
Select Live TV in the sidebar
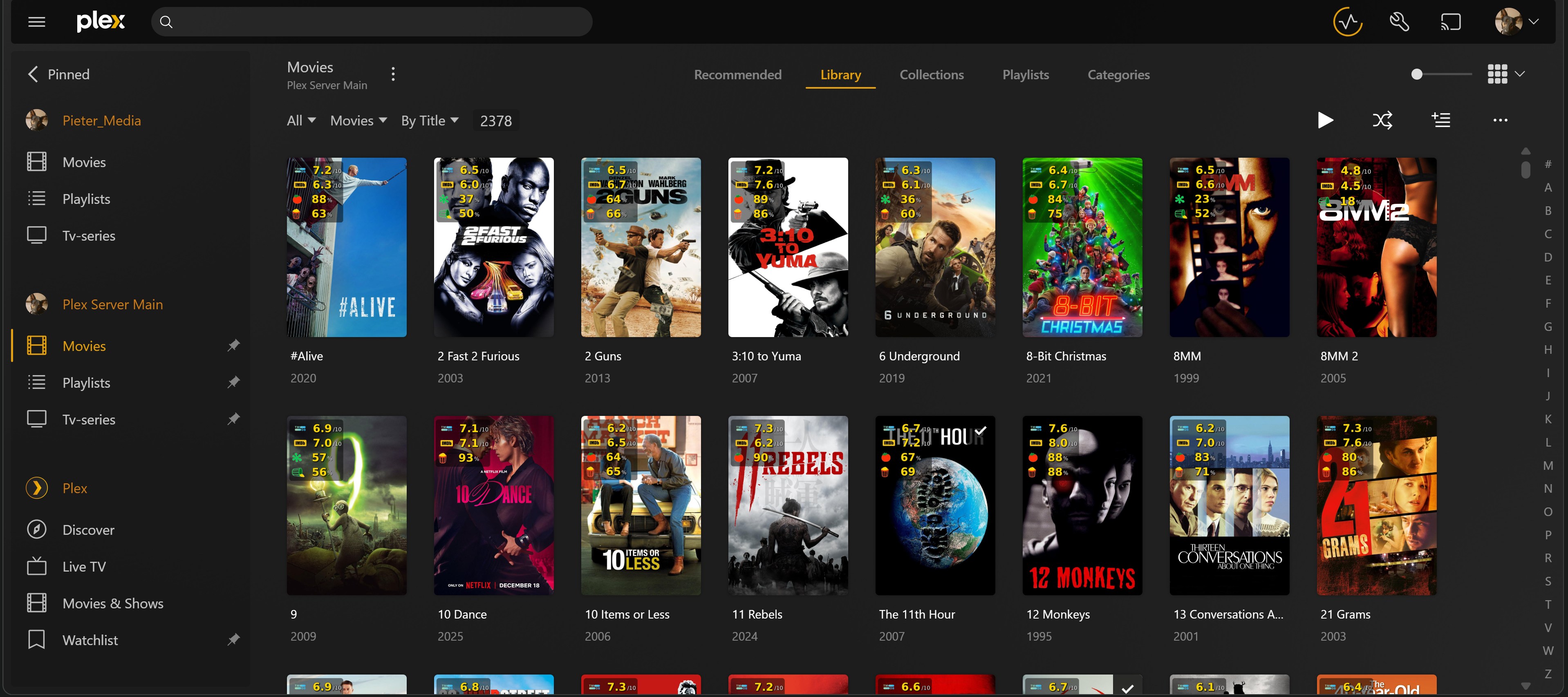83,565
